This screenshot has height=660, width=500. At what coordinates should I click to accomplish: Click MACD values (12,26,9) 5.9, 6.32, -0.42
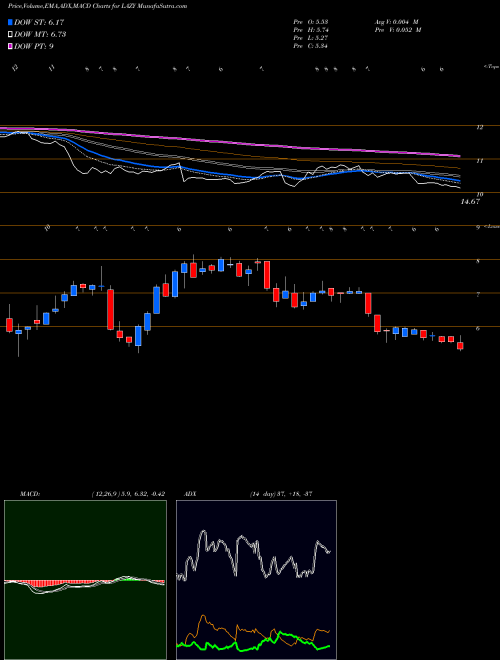[128, 494]
